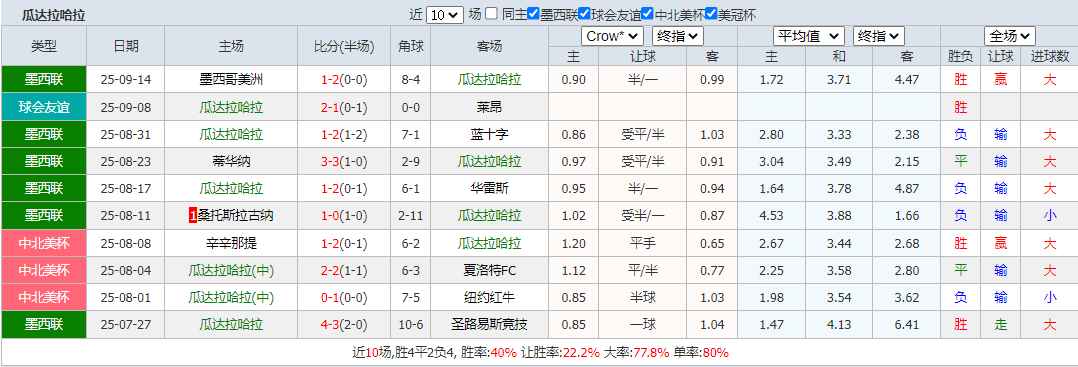Click the 比分(半场) column header
Image resolution: width=1078 pixels, height=367 pixels.
[x=344, y=46]
